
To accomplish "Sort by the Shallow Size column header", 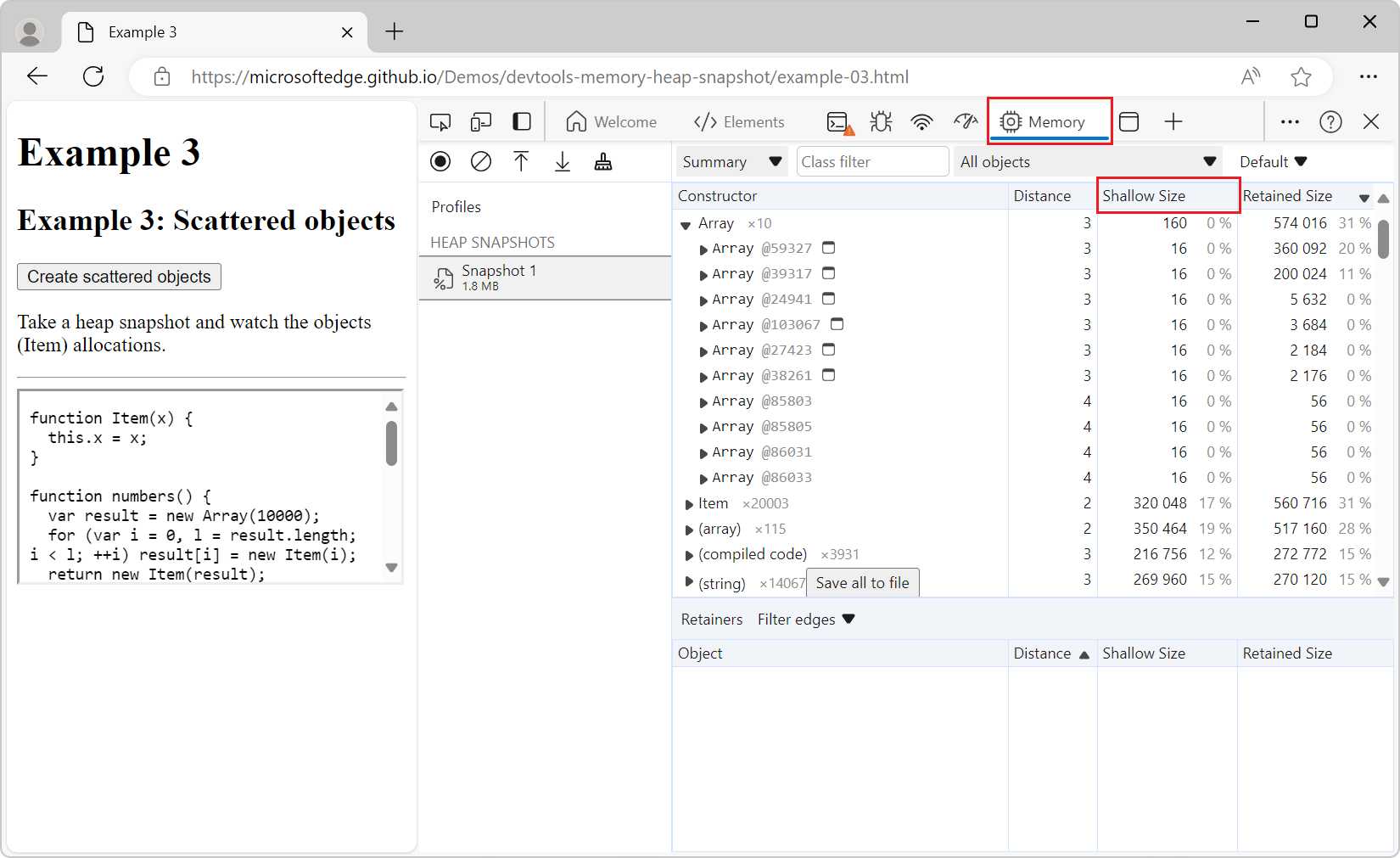I will pos(1142,195).
